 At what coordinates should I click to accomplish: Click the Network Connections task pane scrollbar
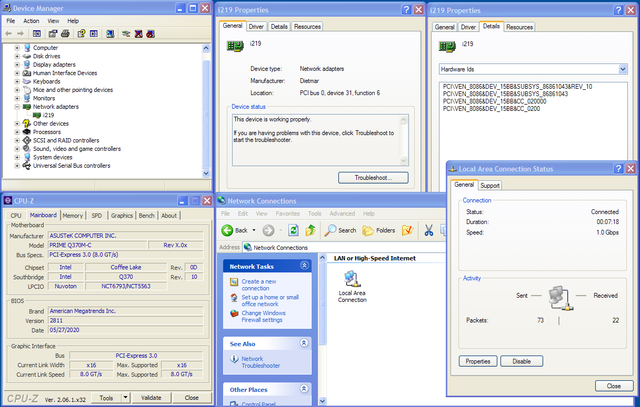tap(322, 329)
